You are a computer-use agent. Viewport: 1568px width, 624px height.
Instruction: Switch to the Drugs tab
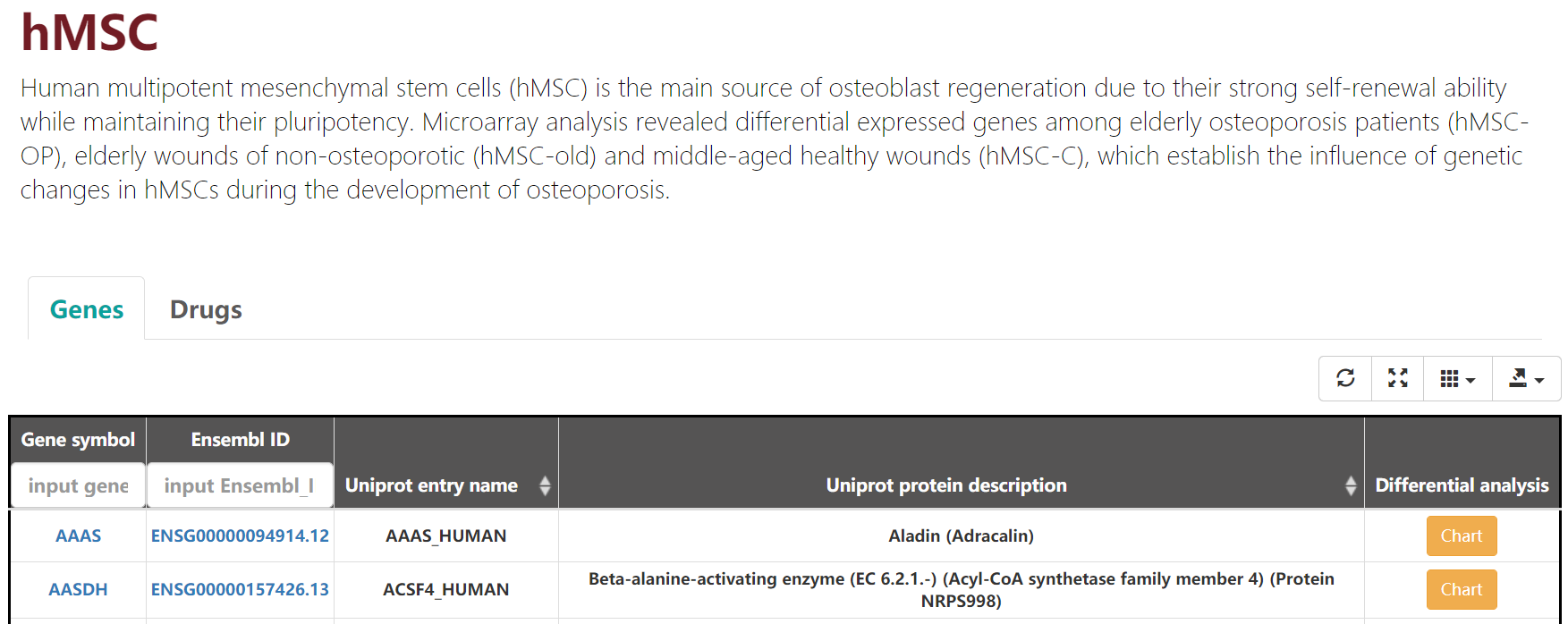(x=206, y=309)
